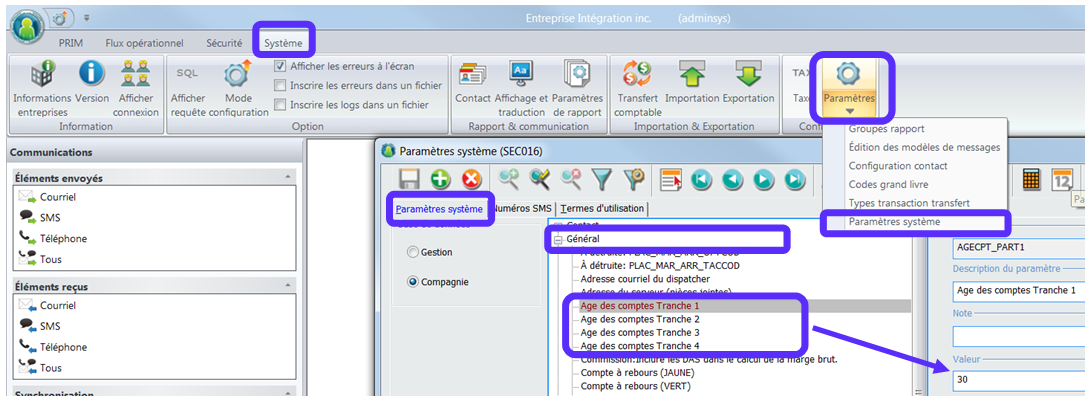Uncheck Afficher les erreurs à l'écran
1092x405 pixels.
[281, 66]
